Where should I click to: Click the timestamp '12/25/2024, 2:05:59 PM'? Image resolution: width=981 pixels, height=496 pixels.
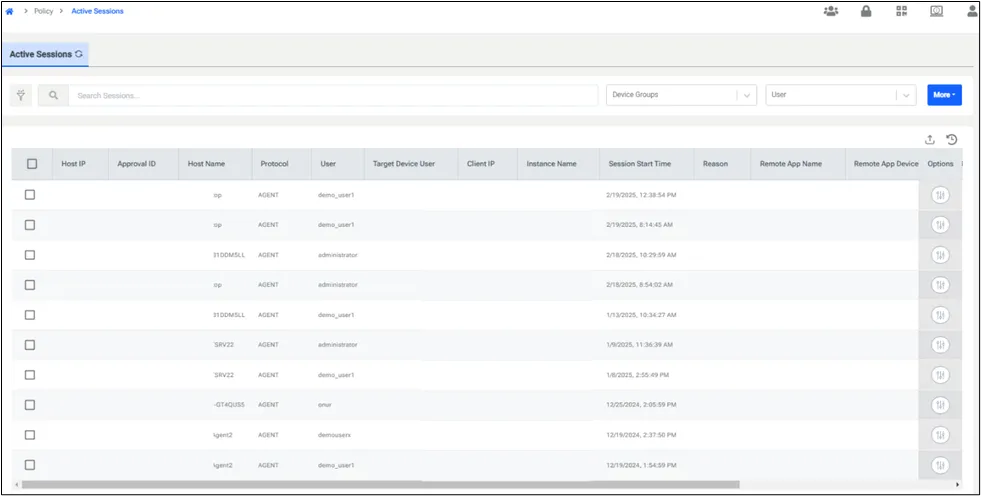643,405
